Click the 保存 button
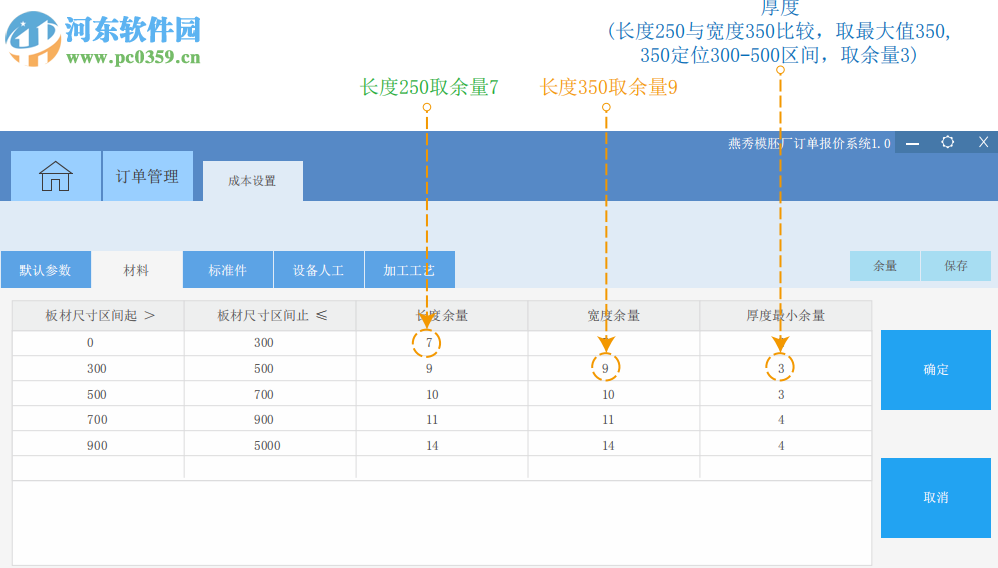This screenshot has height=568, width=998. (x=956, y=266)
